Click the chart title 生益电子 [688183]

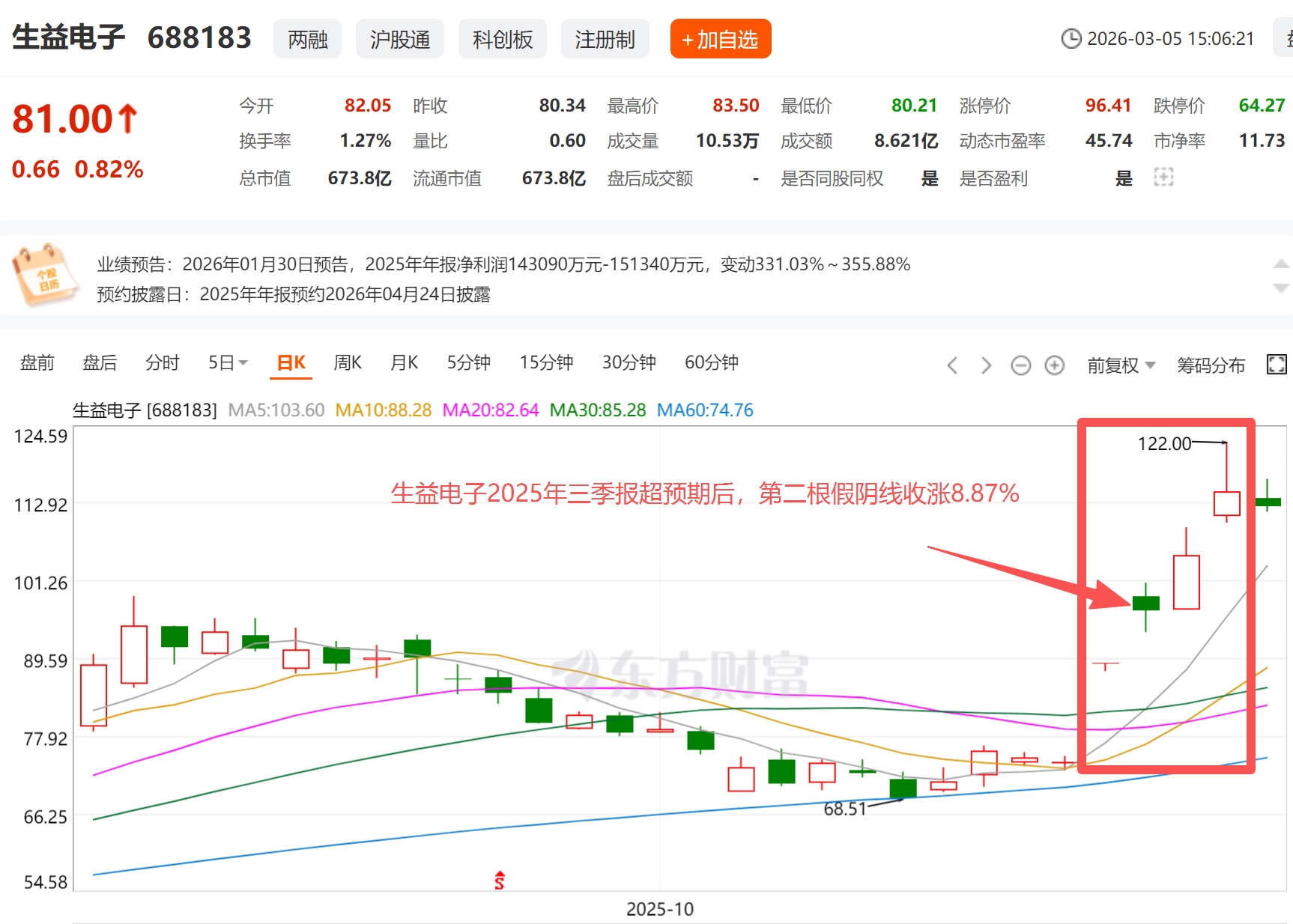click(x=145, y=410)
